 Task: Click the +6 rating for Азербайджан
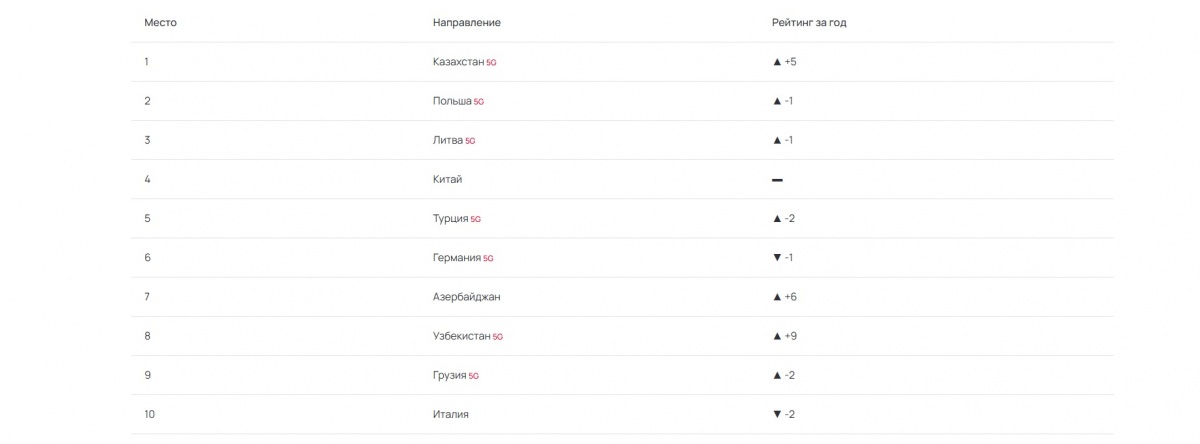[x=791, y=297]
